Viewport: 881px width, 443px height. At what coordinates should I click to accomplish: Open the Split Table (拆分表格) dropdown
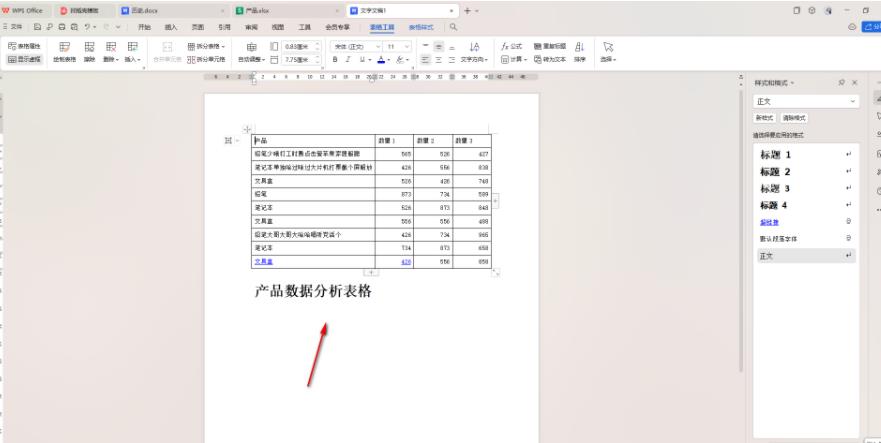[x=206, y=47]
